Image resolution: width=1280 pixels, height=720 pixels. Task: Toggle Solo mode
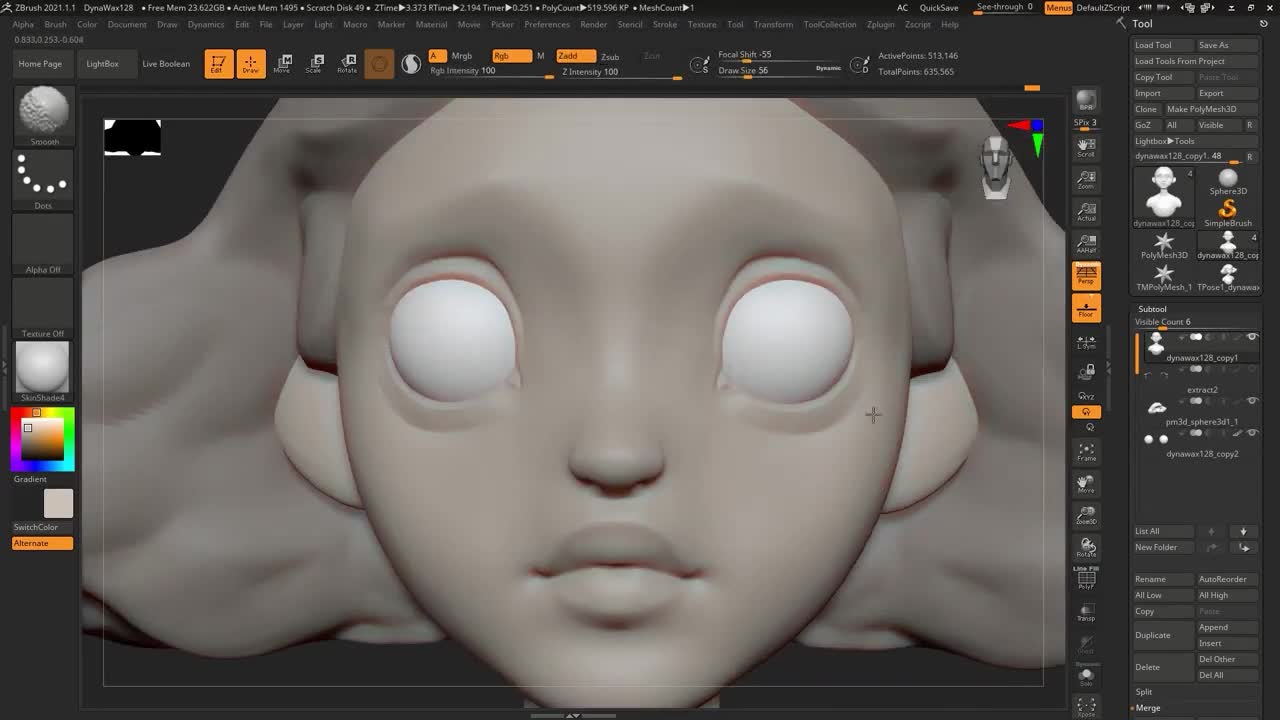click(x=1086, y=676)
